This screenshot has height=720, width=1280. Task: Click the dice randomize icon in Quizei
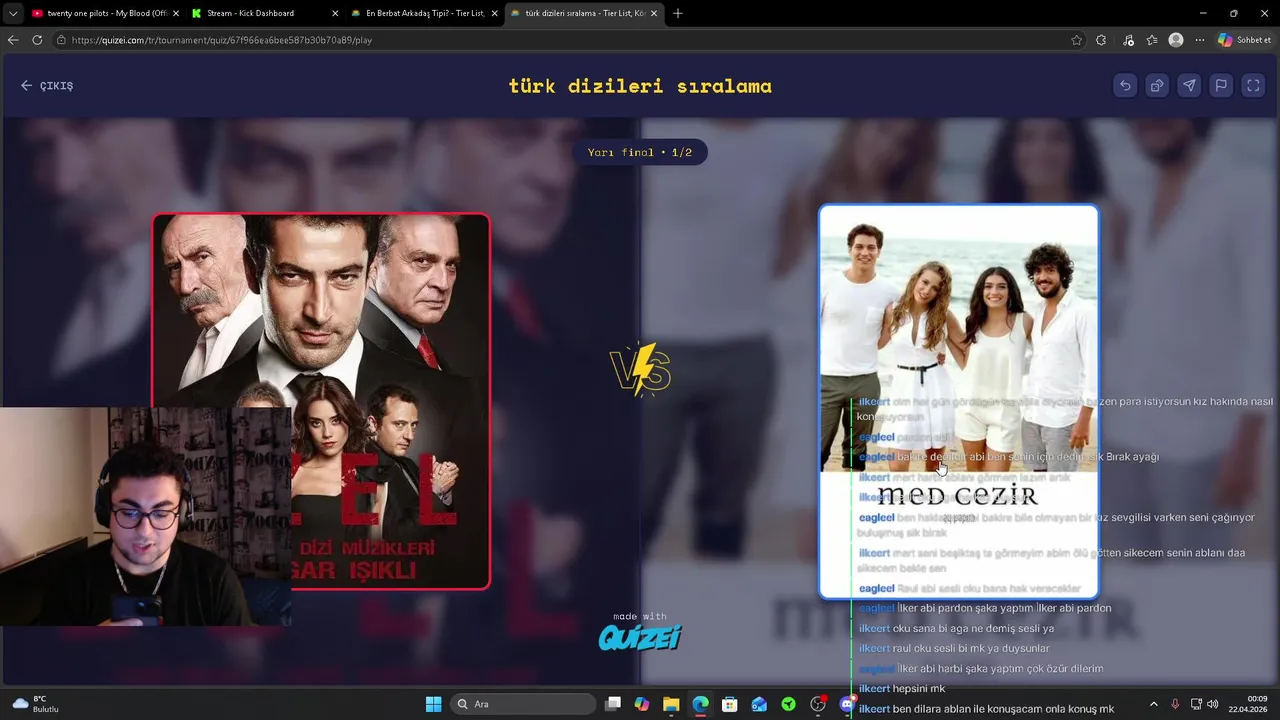(x=1157, y=86)
